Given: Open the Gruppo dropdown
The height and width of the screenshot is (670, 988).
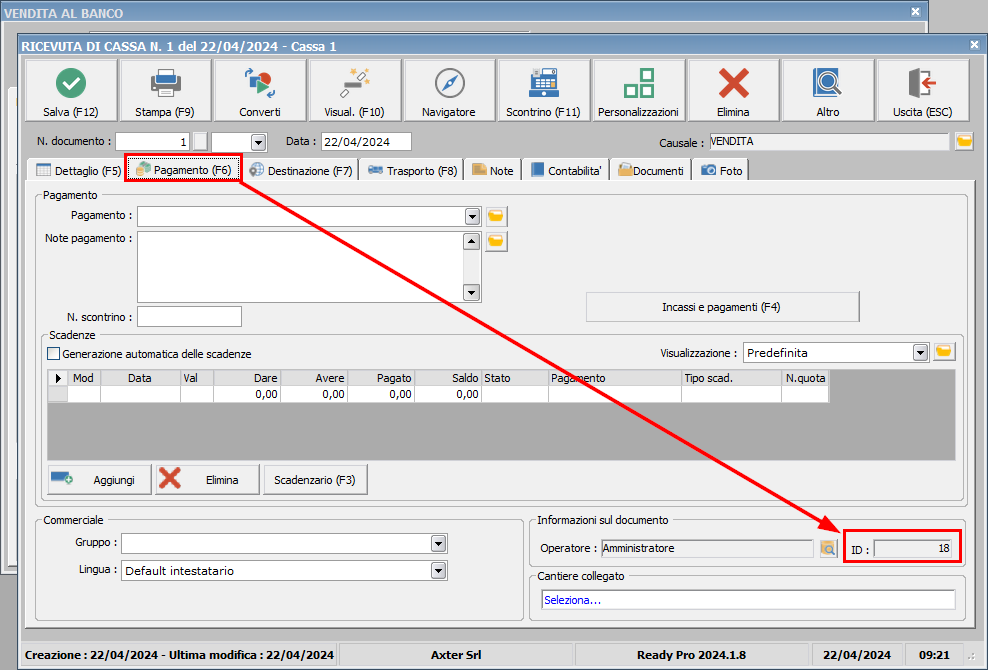Looking at the screenshot, I should [x=439, y=543].
